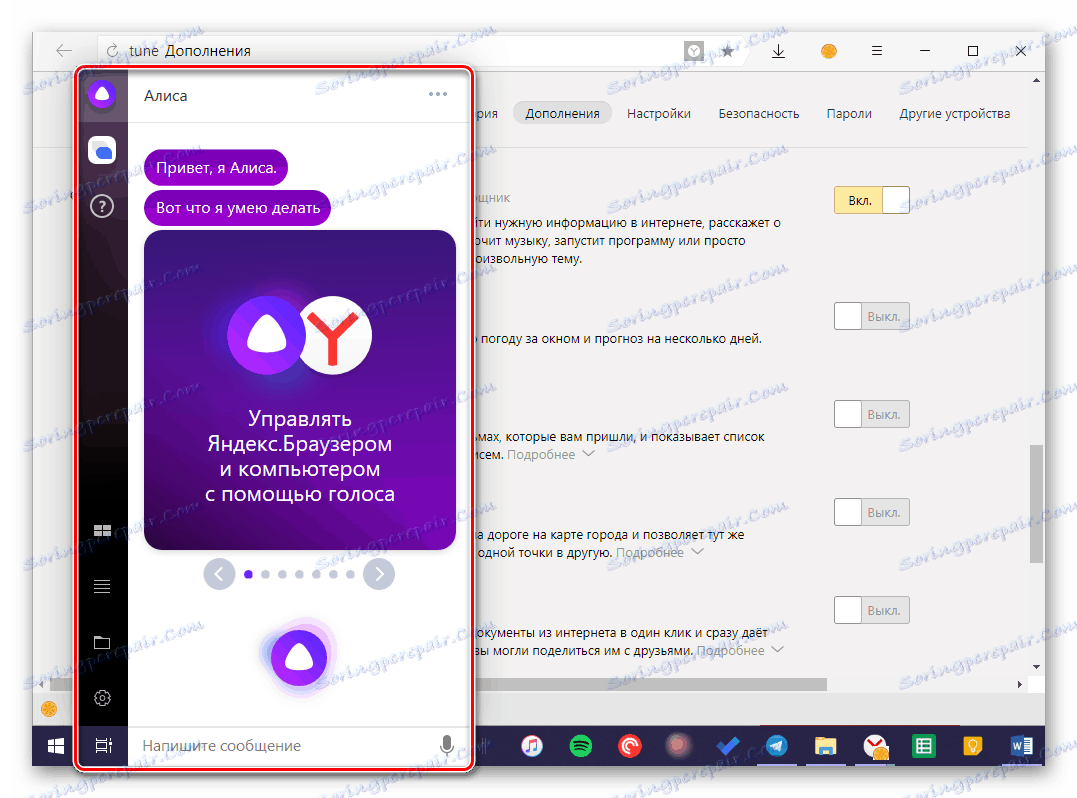Switch to the Дополнения tab
This screenshot has height=798, width=1077.
562,114
